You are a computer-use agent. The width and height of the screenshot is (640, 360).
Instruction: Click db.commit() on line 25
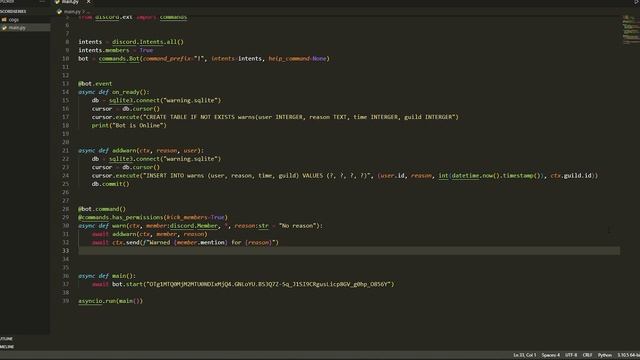click(110, 184)
